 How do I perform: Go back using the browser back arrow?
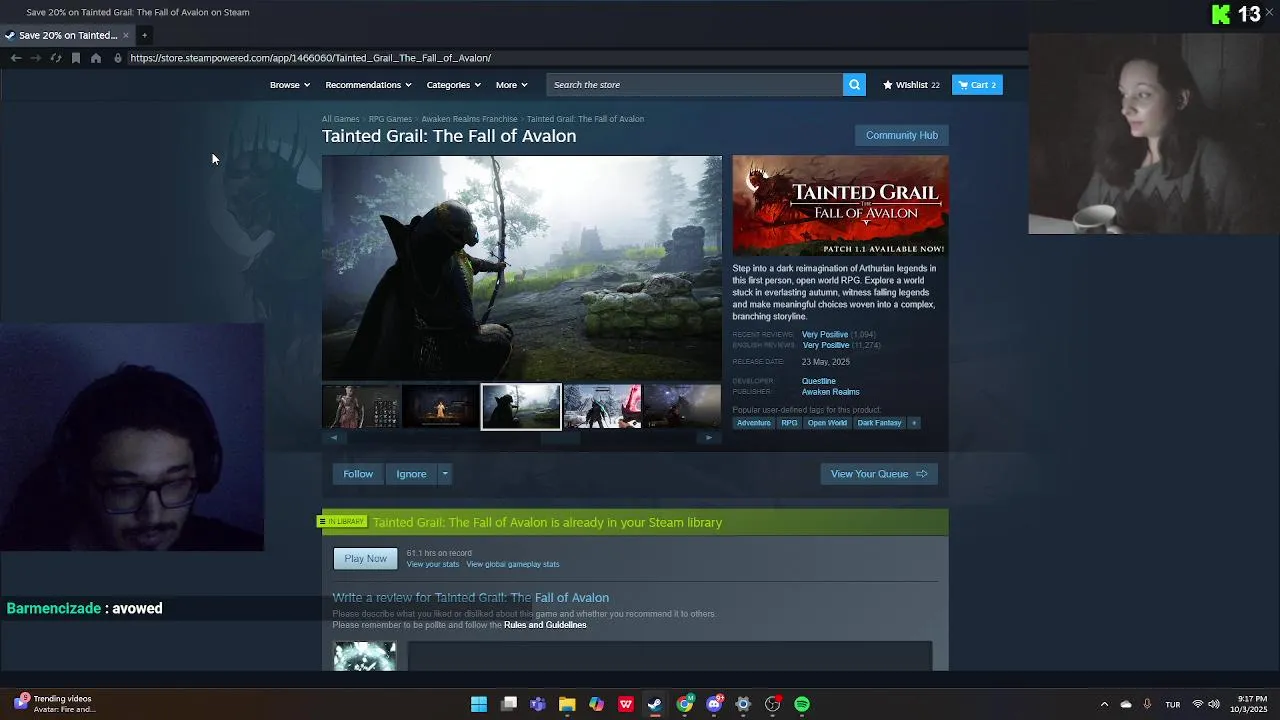point(16,58)
